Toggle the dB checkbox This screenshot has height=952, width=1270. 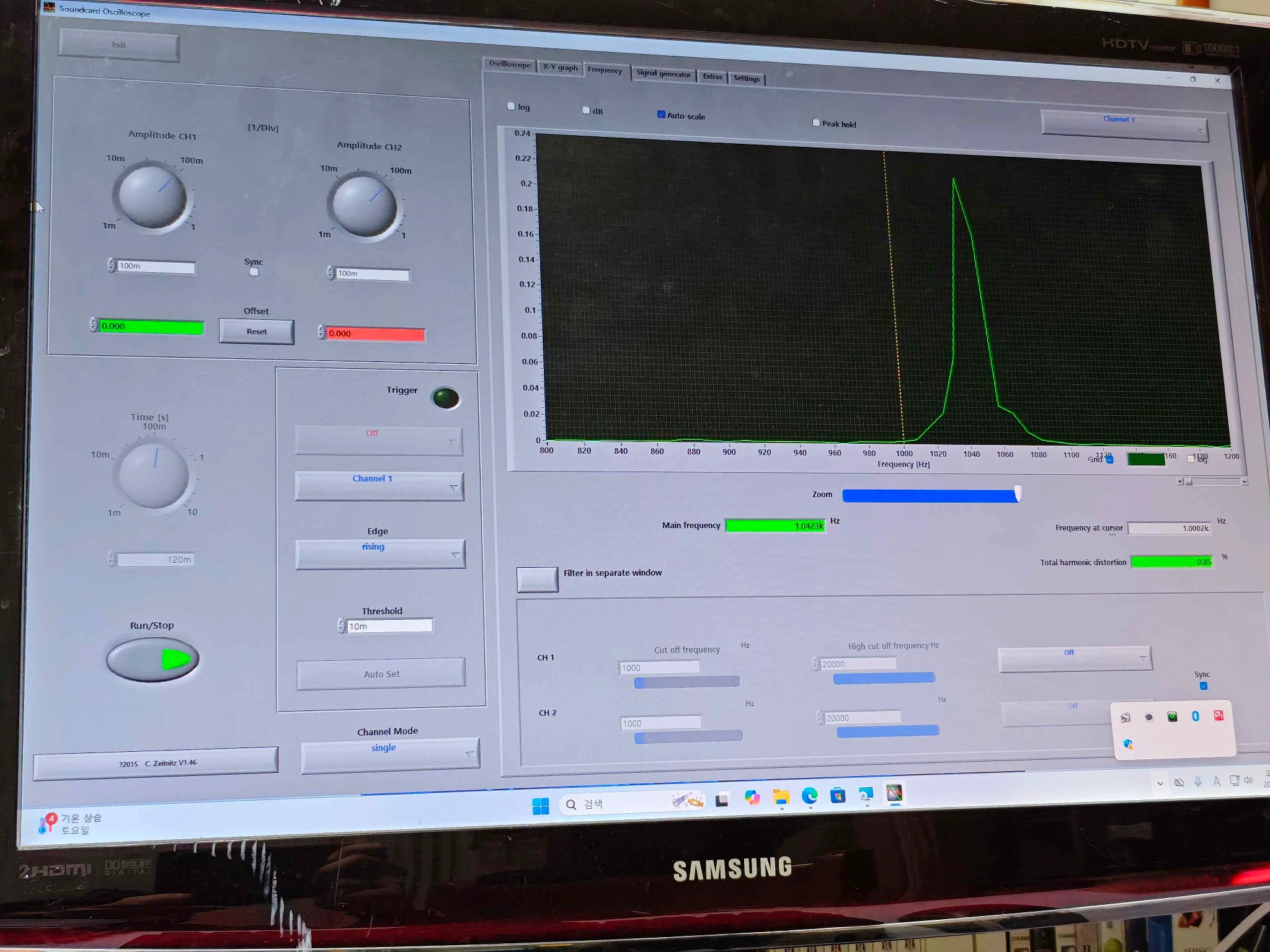(x=586, y=110)
